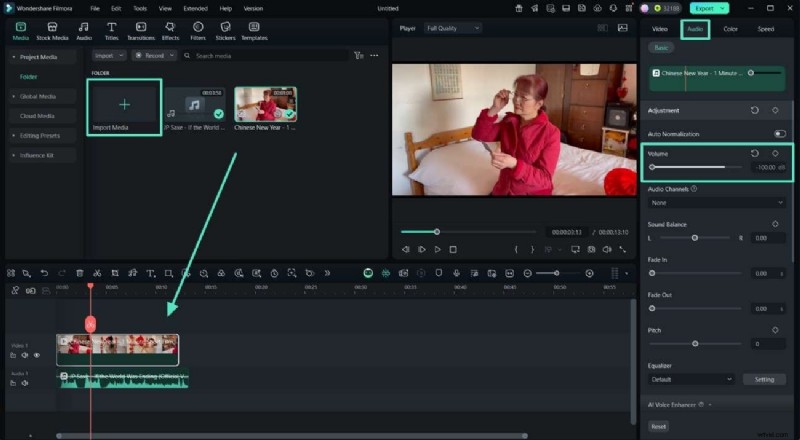800x440 pixels.
Task: Open the Equalizer Default dropdown
Action: tap(691, 379)
